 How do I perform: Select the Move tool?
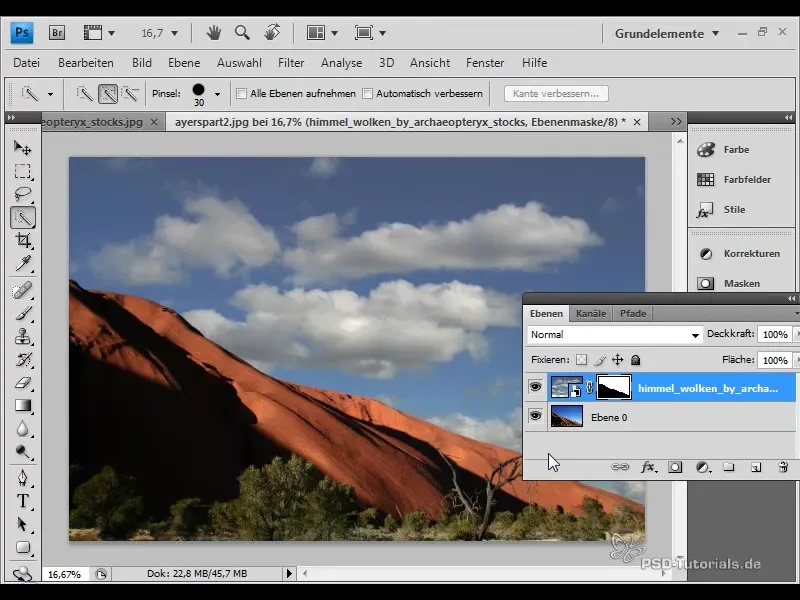point(22,148)
